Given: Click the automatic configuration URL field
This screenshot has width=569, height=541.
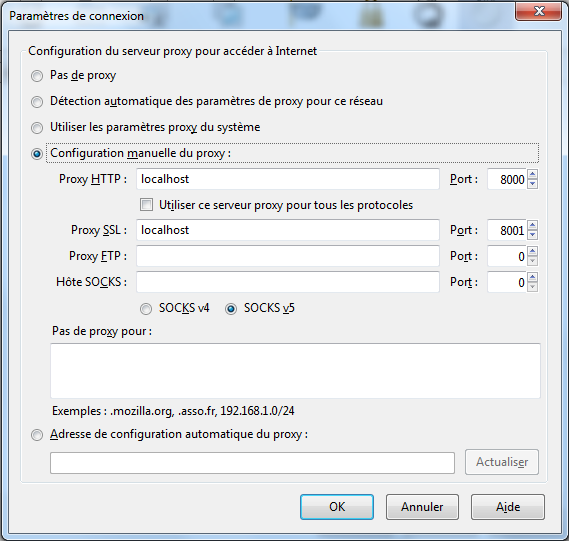Looking at the screenshot, I should (252, 463).
